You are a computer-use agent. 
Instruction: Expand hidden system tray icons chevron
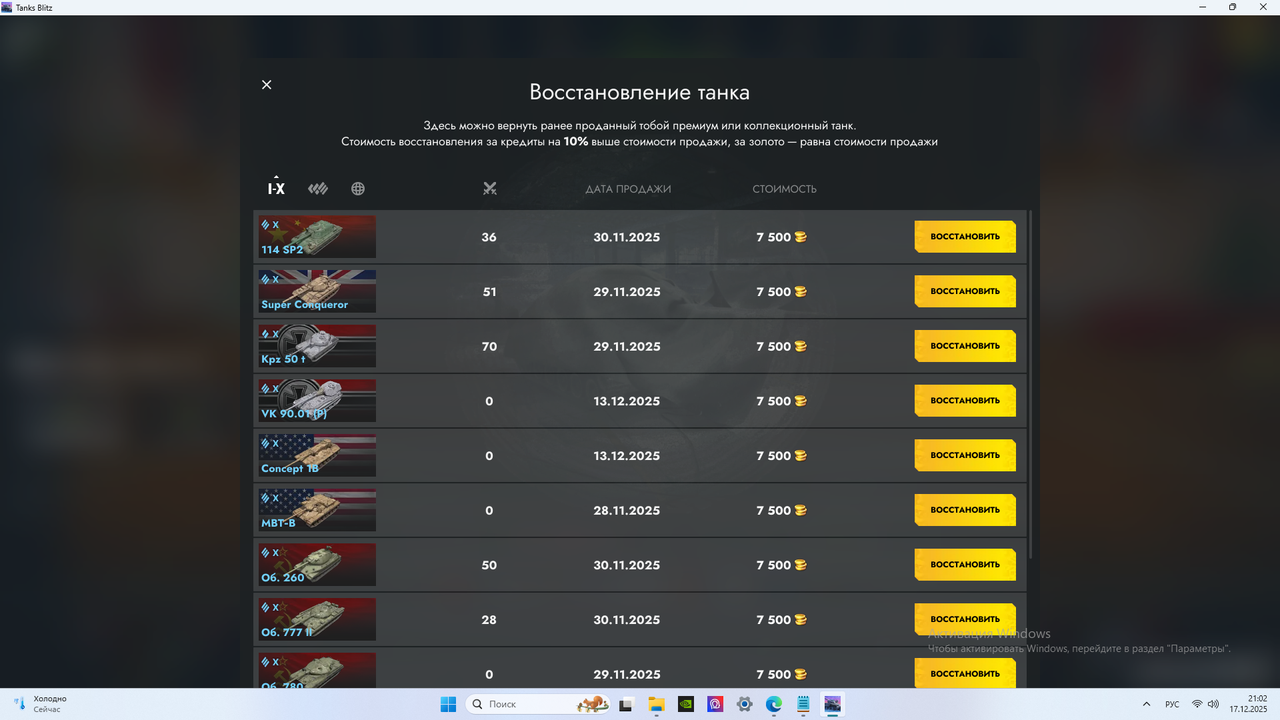(1145, 704)
